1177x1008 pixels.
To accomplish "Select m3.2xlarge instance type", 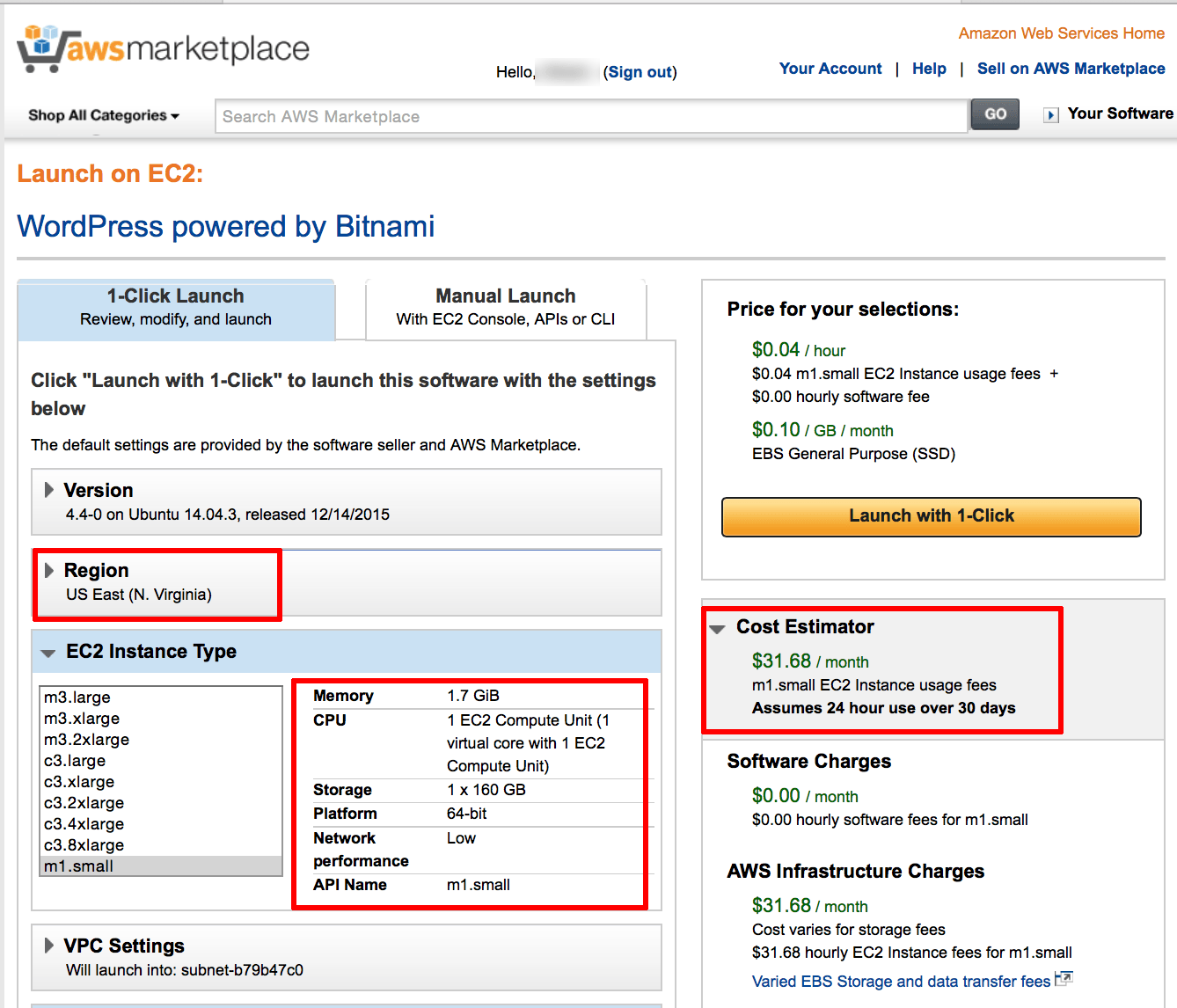I will tap(160, 740).
